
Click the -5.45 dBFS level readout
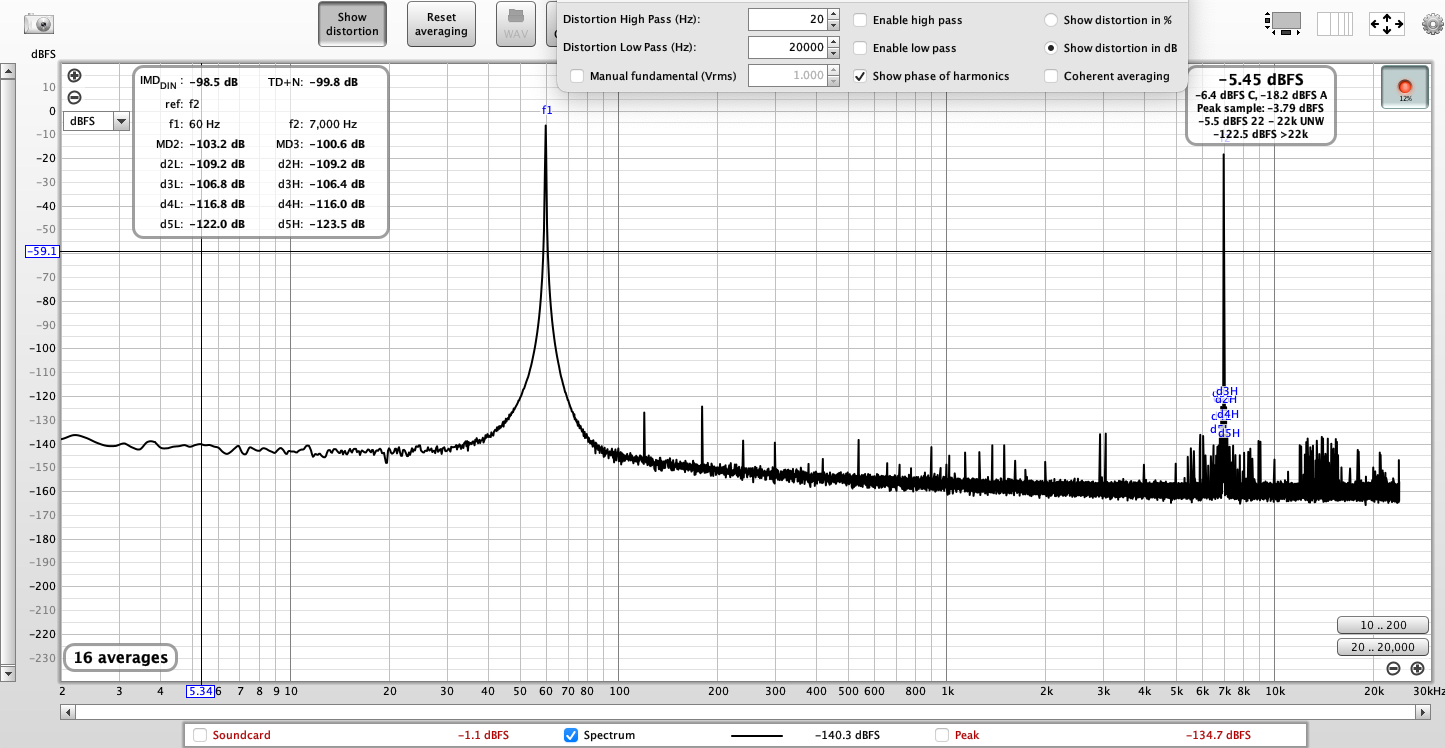(1261, 79)
